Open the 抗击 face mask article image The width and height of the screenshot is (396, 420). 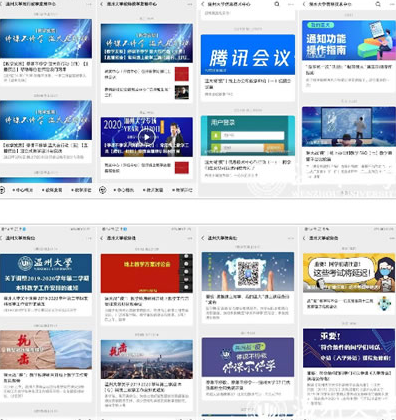tap(46, 350)
